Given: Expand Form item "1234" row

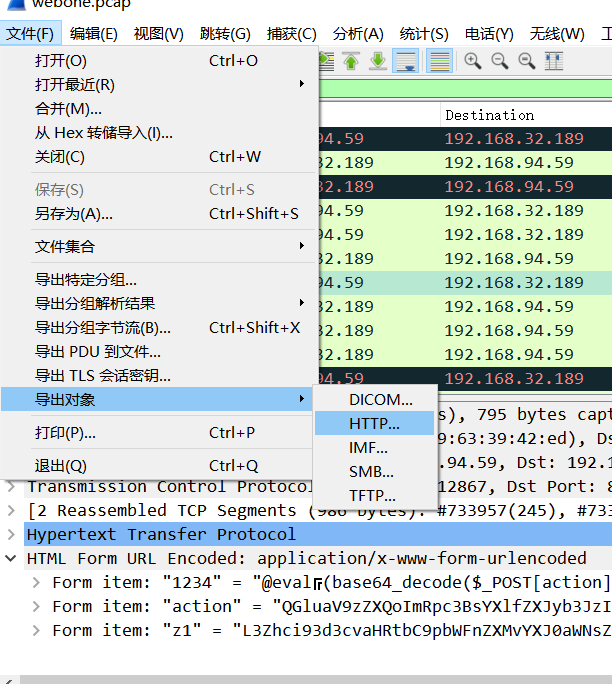Looking at the screenshot, I should 37,582.
